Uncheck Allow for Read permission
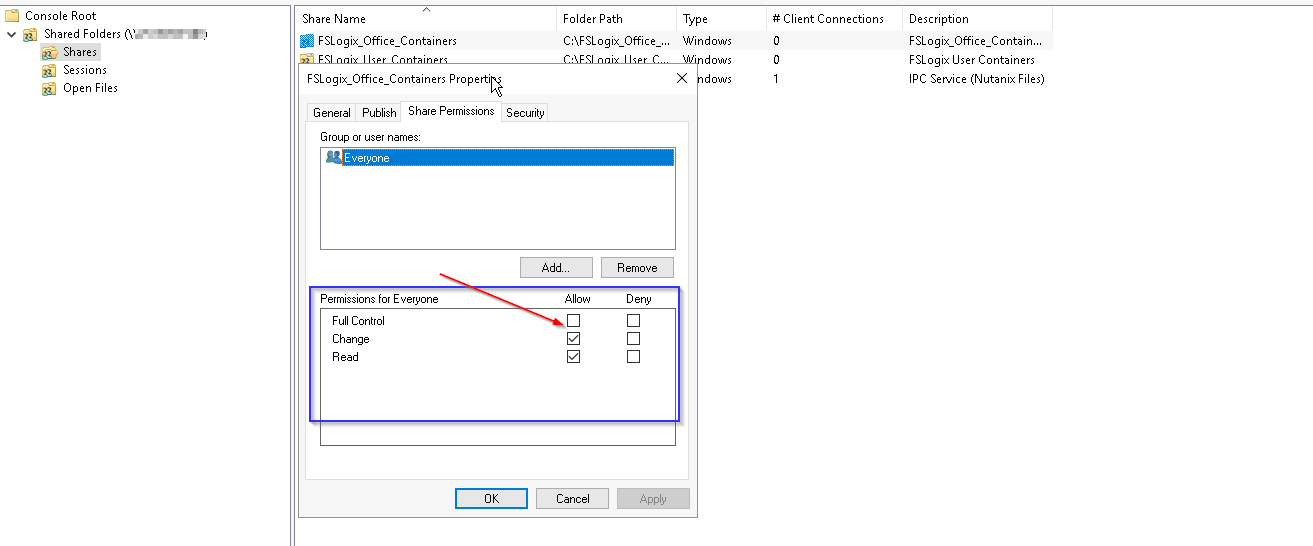 573,357
